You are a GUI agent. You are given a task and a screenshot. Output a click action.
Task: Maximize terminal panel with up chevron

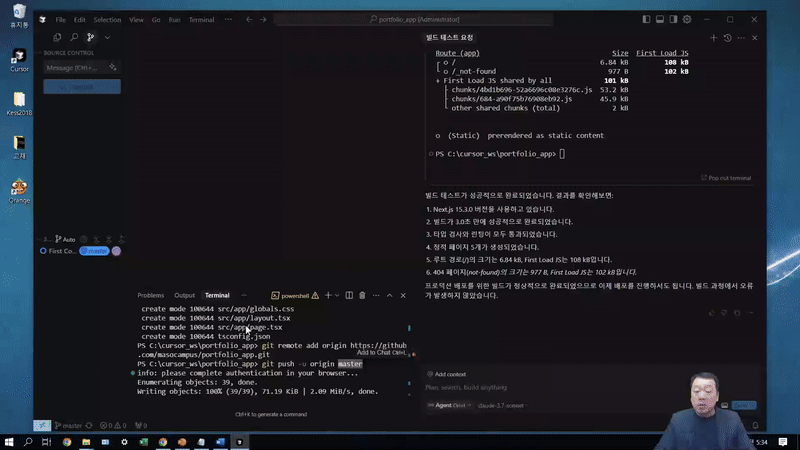click(389, 295)
